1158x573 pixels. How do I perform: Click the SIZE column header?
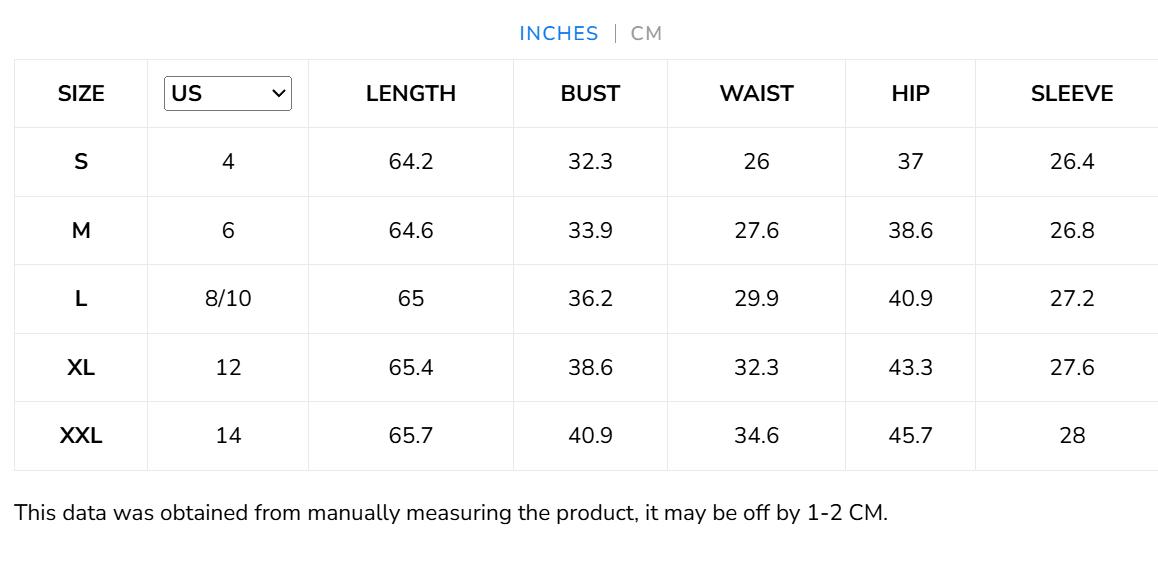click(x=81, y=94)
